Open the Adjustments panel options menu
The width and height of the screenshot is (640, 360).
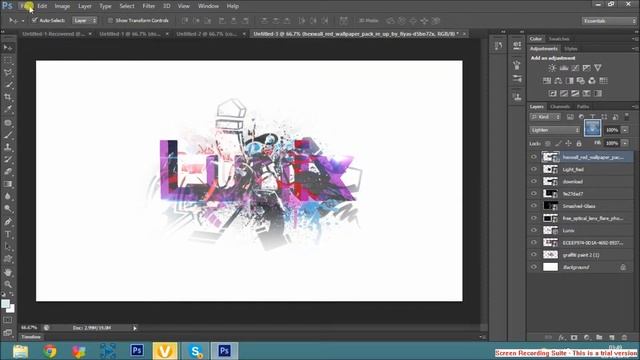tap(634, 49)
